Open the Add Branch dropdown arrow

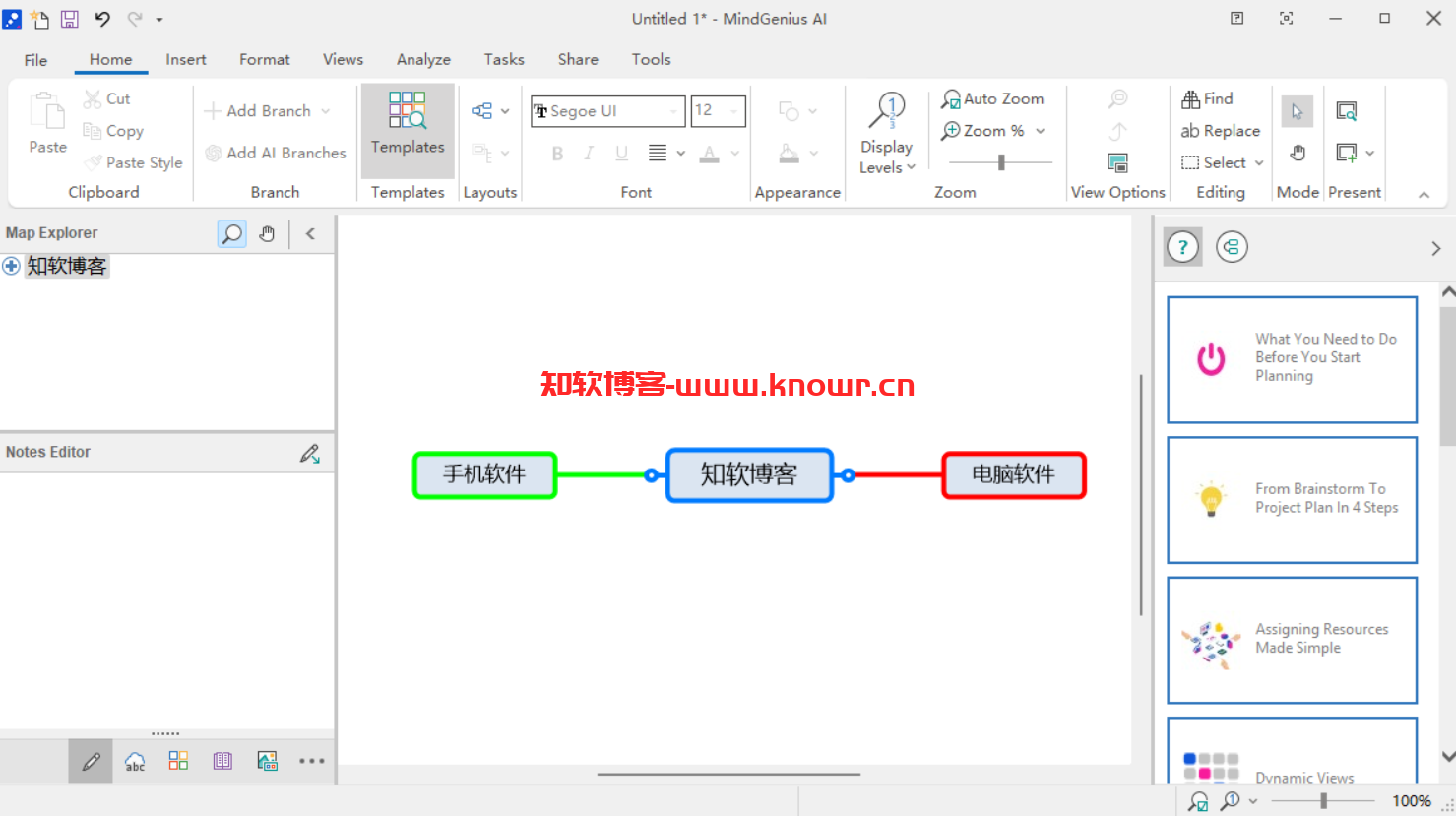[x=326, y=111]
